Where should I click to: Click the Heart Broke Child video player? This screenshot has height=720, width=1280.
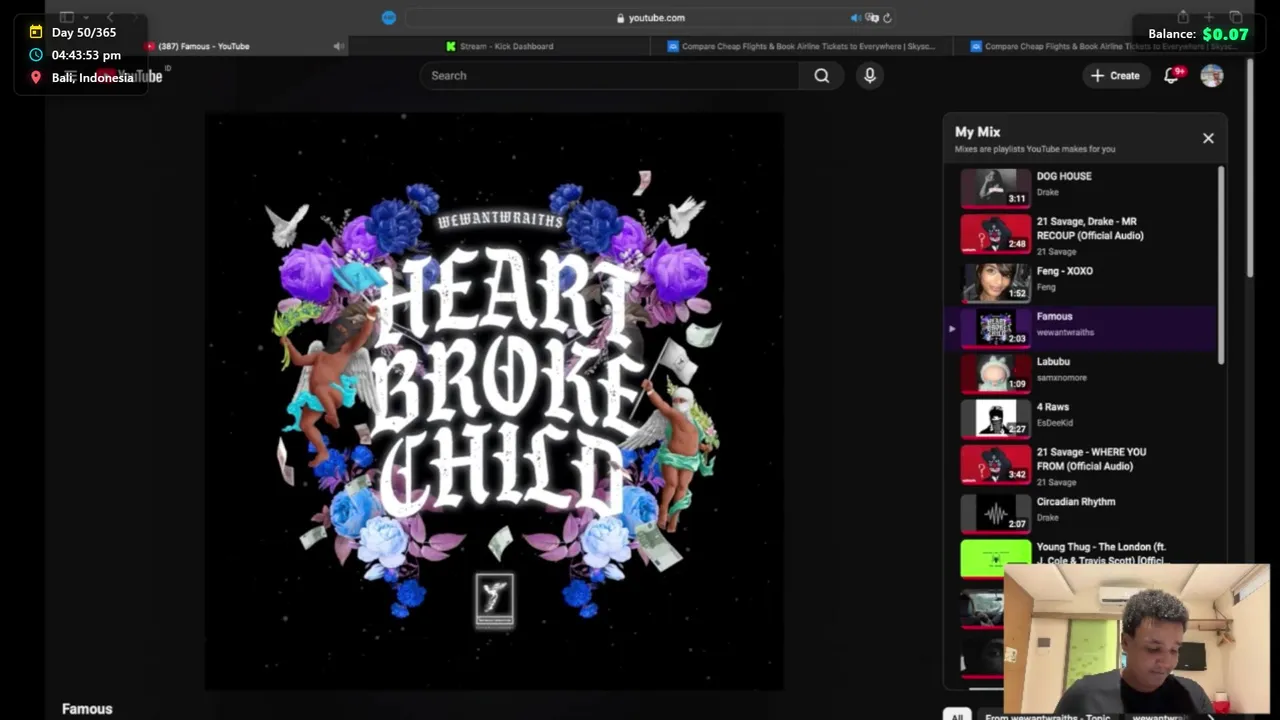(x=494, y=401)
